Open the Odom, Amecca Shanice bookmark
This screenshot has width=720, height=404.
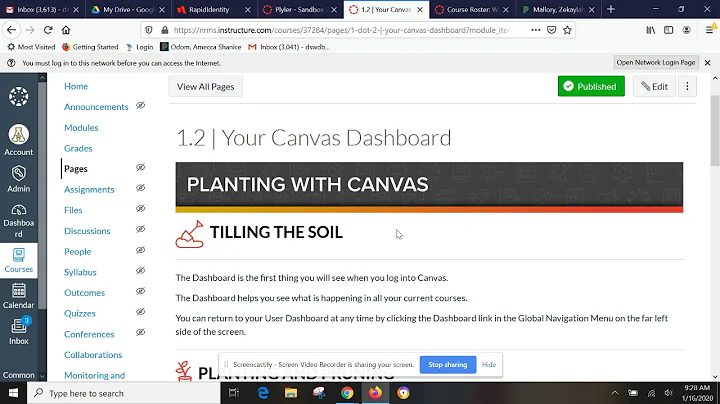click(x=201, y=47)
